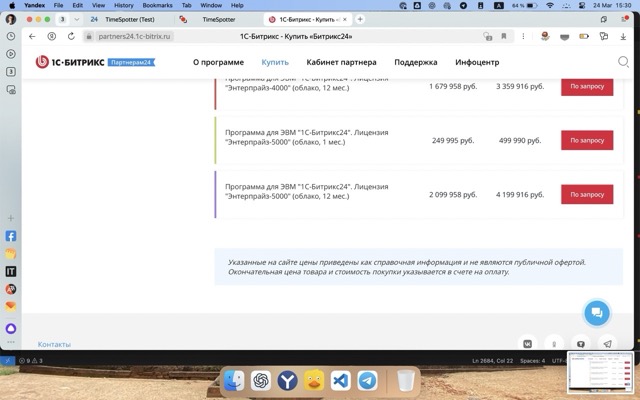Click the VK social icon in footer
Image resolution: width=640 pixels, height=400 pixels.
point(528,343)
